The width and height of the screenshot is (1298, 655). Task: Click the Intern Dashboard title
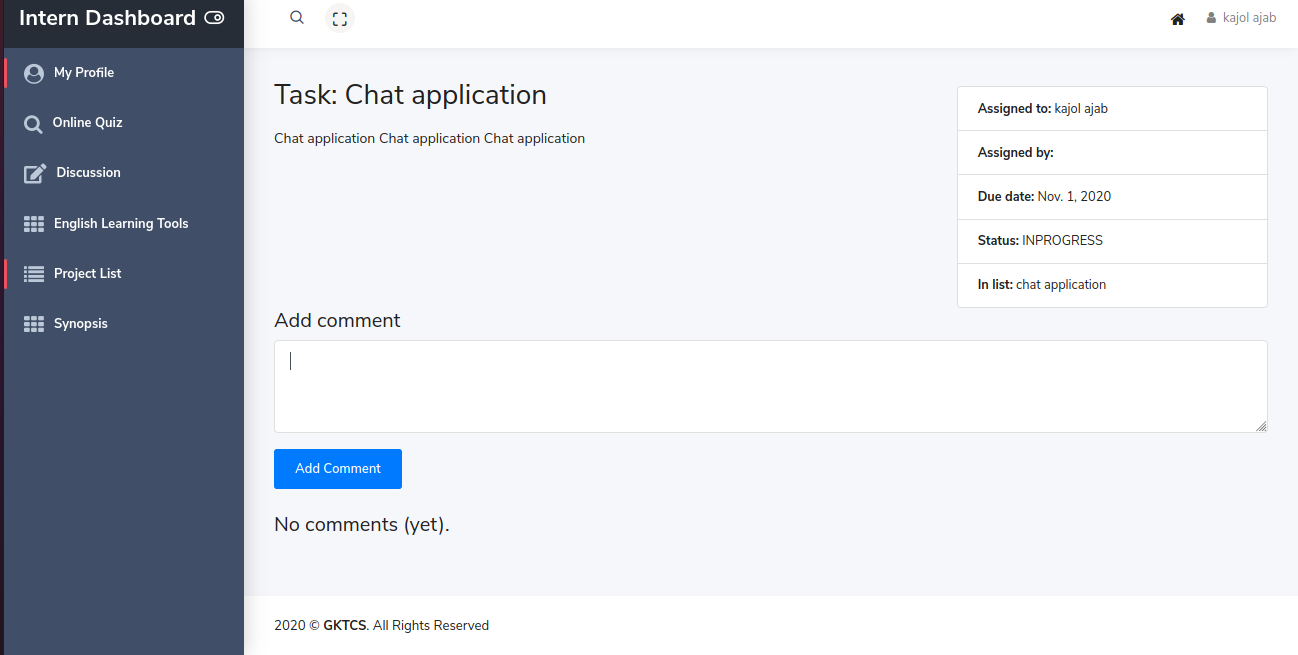[x=107, y=18]
